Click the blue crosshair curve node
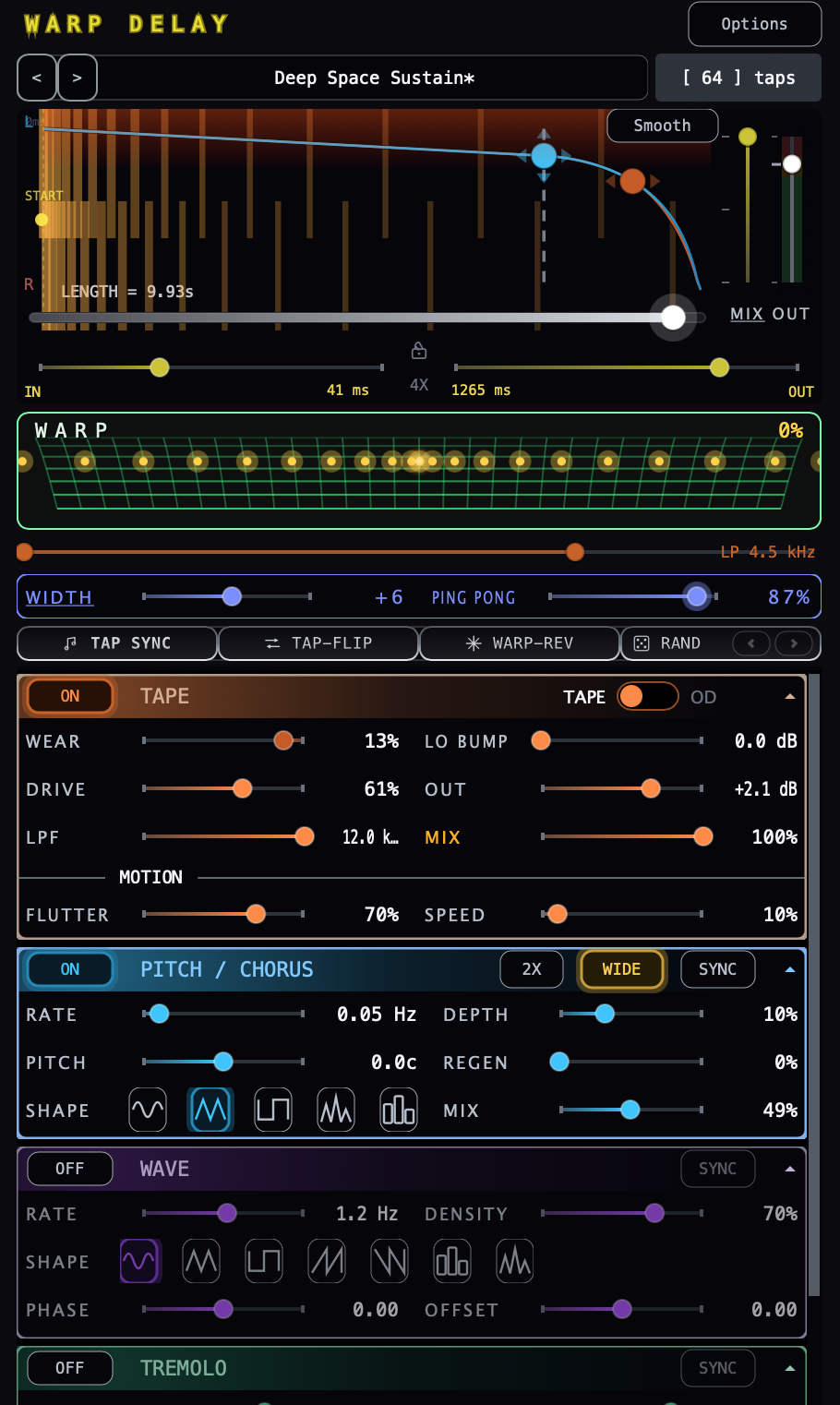Viewport: 840px width, 1405px height. (544, 156)
